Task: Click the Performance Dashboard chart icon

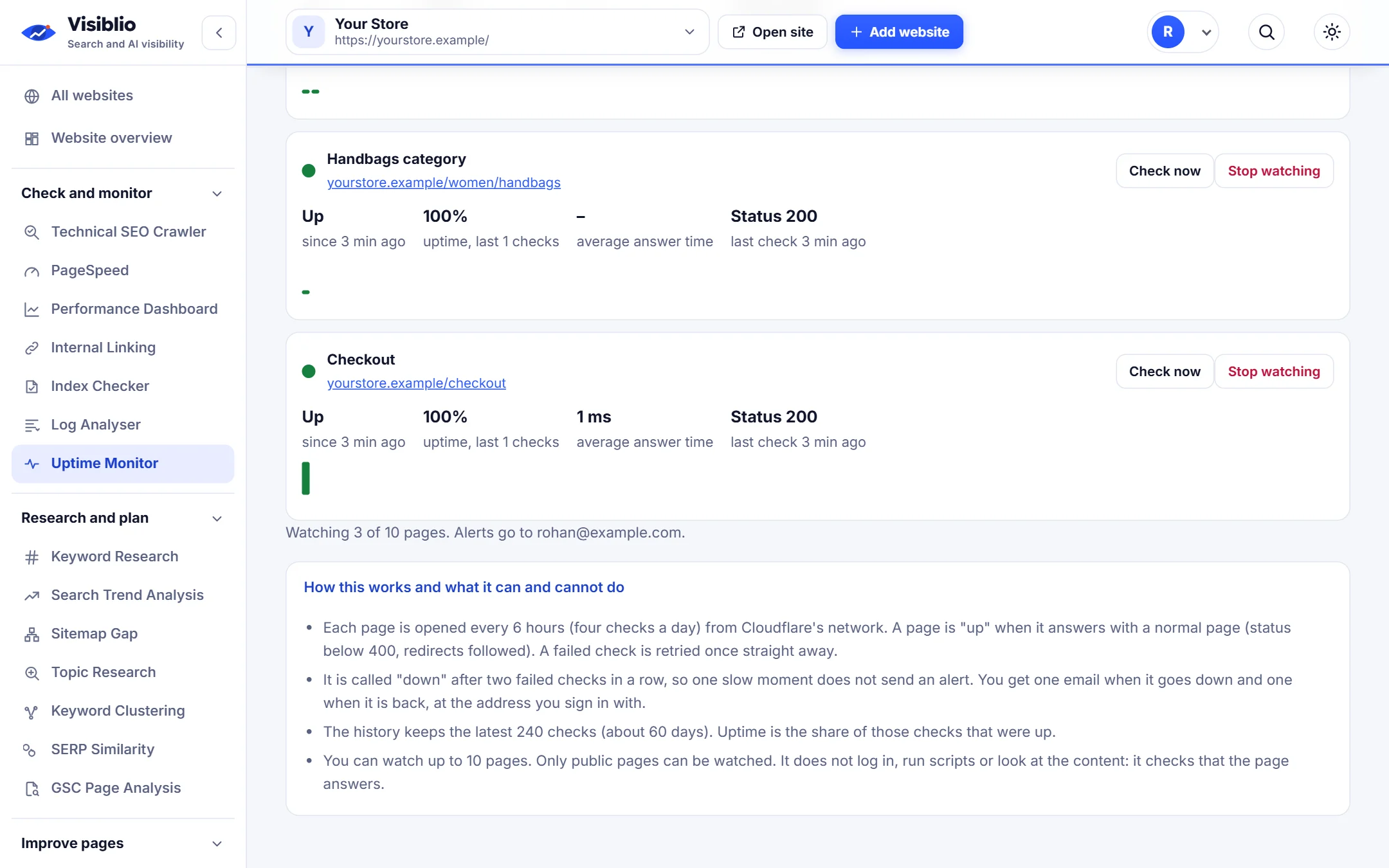Action: click(32, 309)
